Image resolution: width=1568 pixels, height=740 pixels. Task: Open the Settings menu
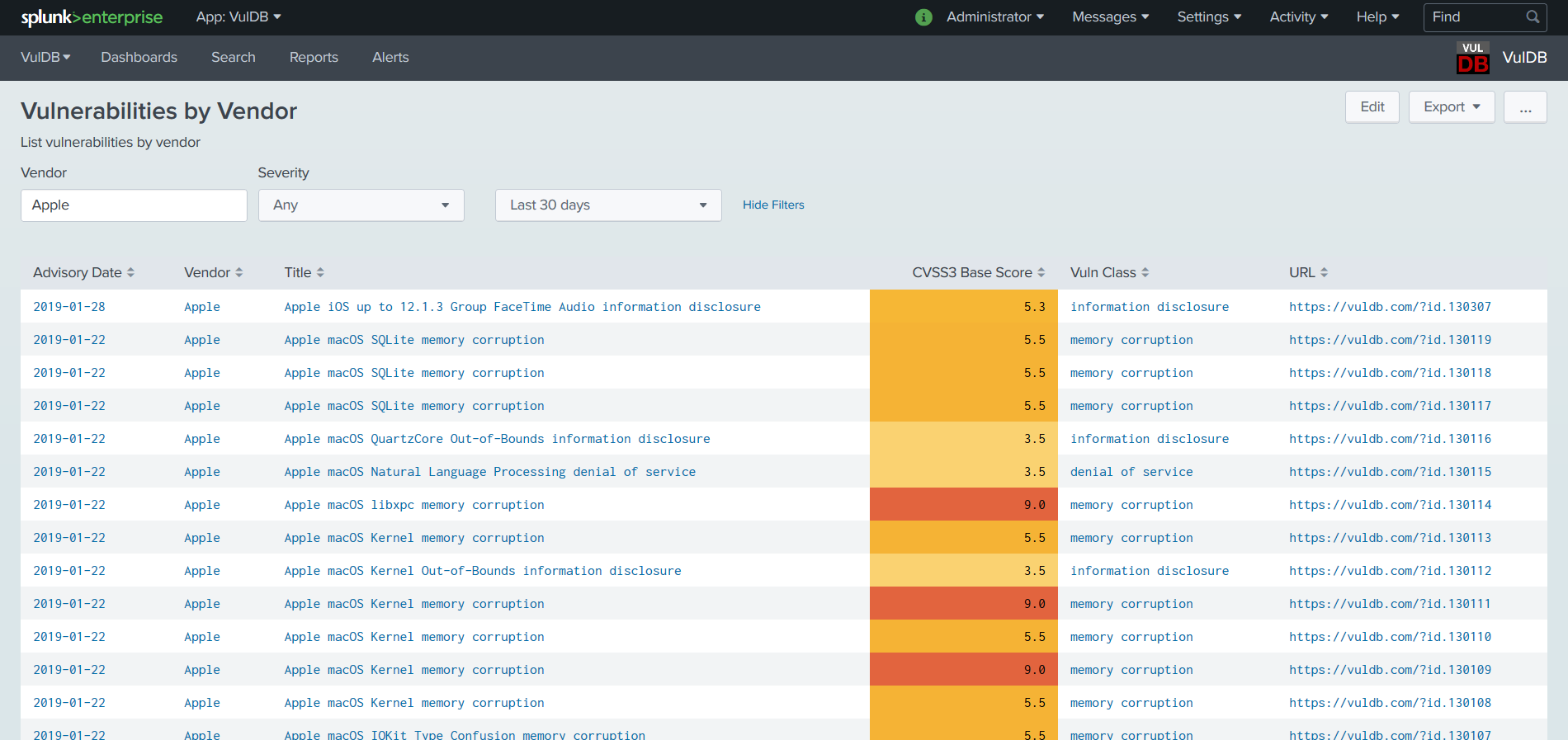pyautogui.click(x=1209, y=16)
